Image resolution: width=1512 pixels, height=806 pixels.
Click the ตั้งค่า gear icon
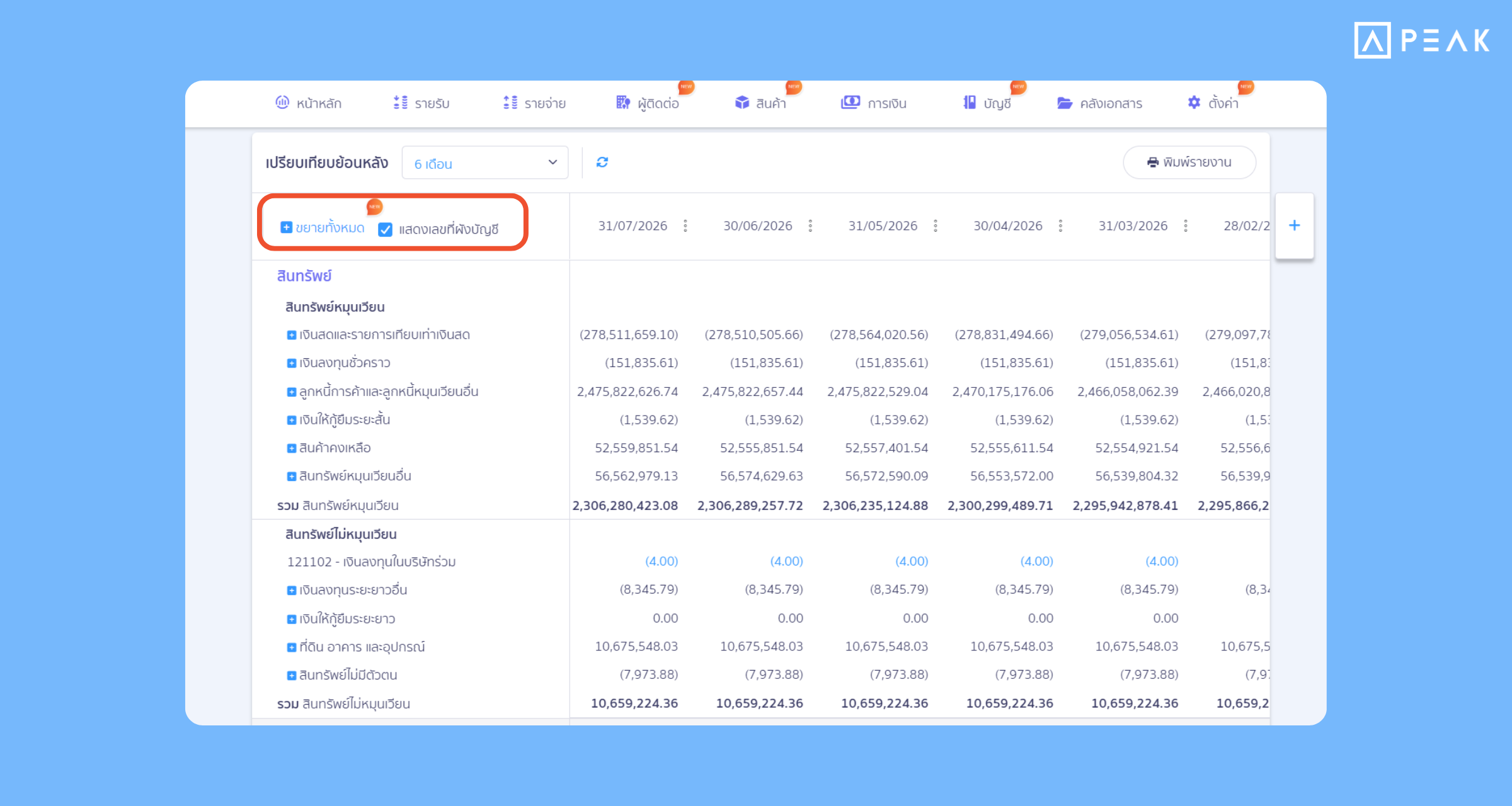click(x=1194, y=102)
